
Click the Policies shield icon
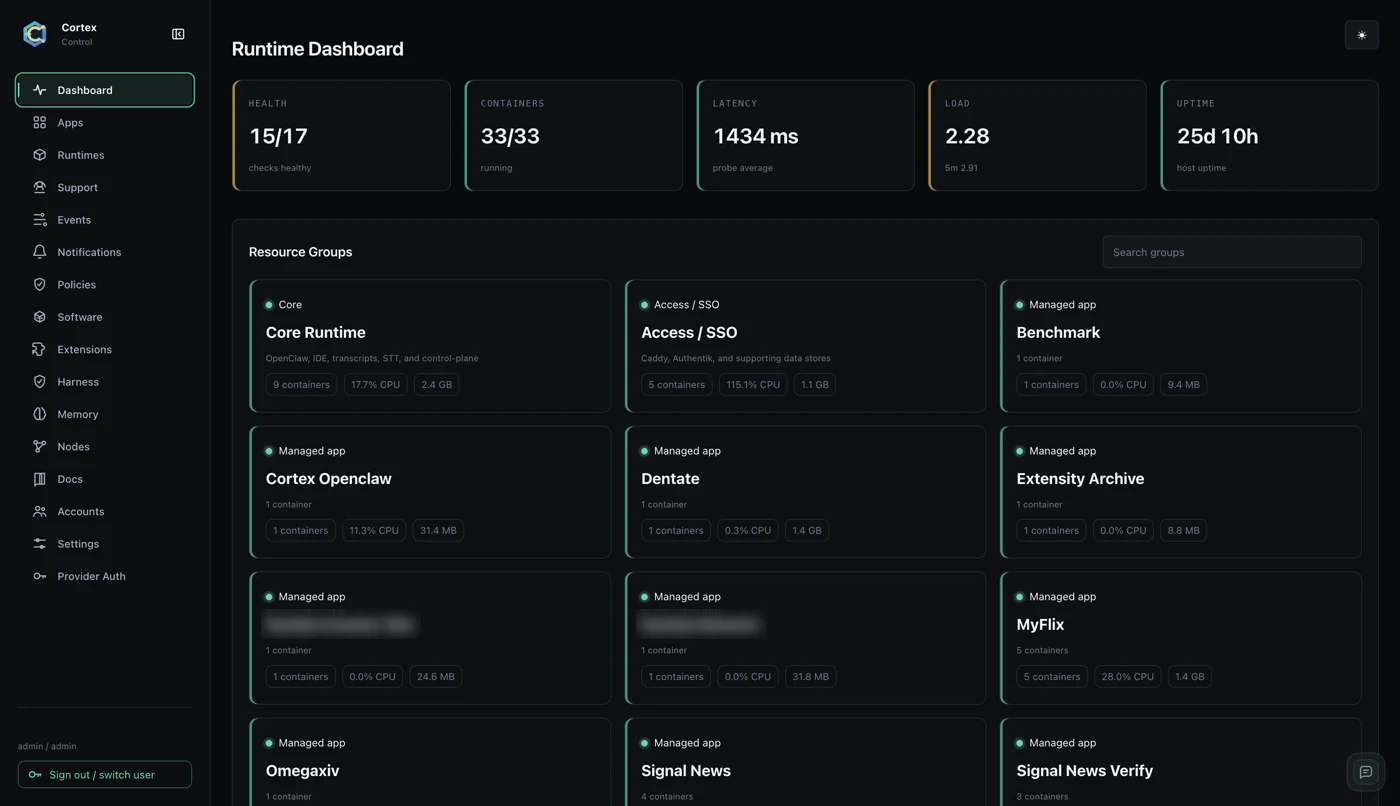(40, 284)
